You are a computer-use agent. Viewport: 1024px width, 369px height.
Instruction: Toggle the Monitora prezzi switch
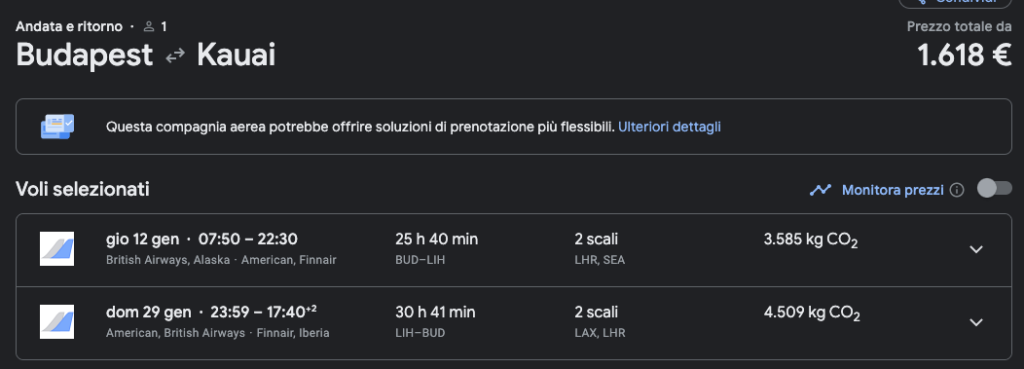tap(994, 189)
